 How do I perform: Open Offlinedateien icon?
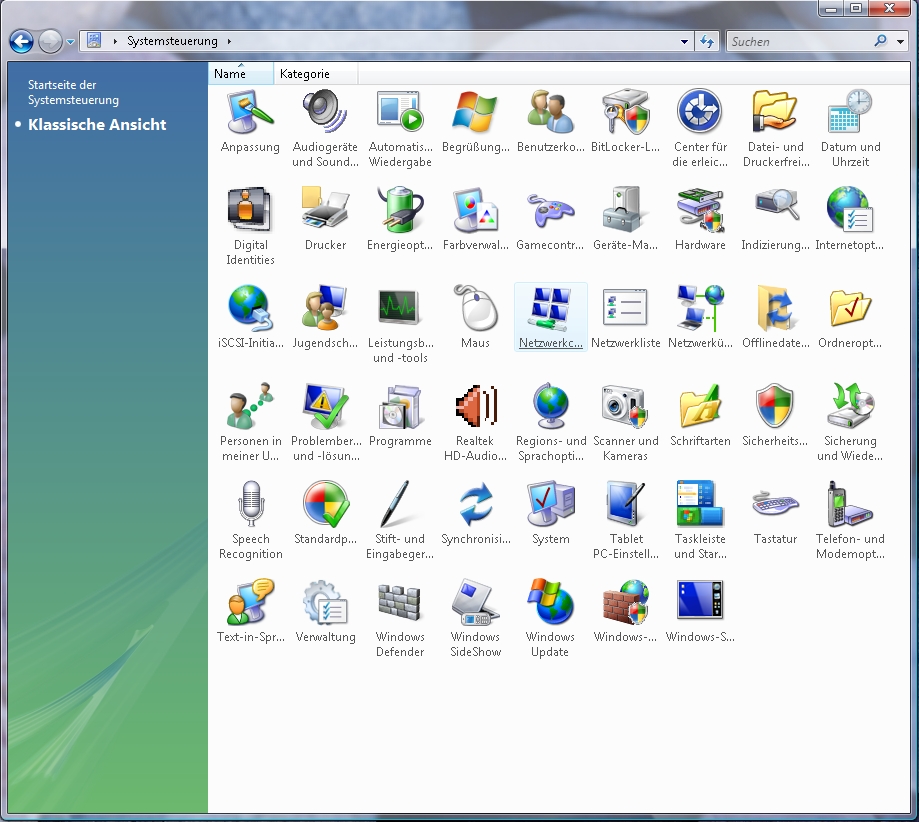(775, 307)
